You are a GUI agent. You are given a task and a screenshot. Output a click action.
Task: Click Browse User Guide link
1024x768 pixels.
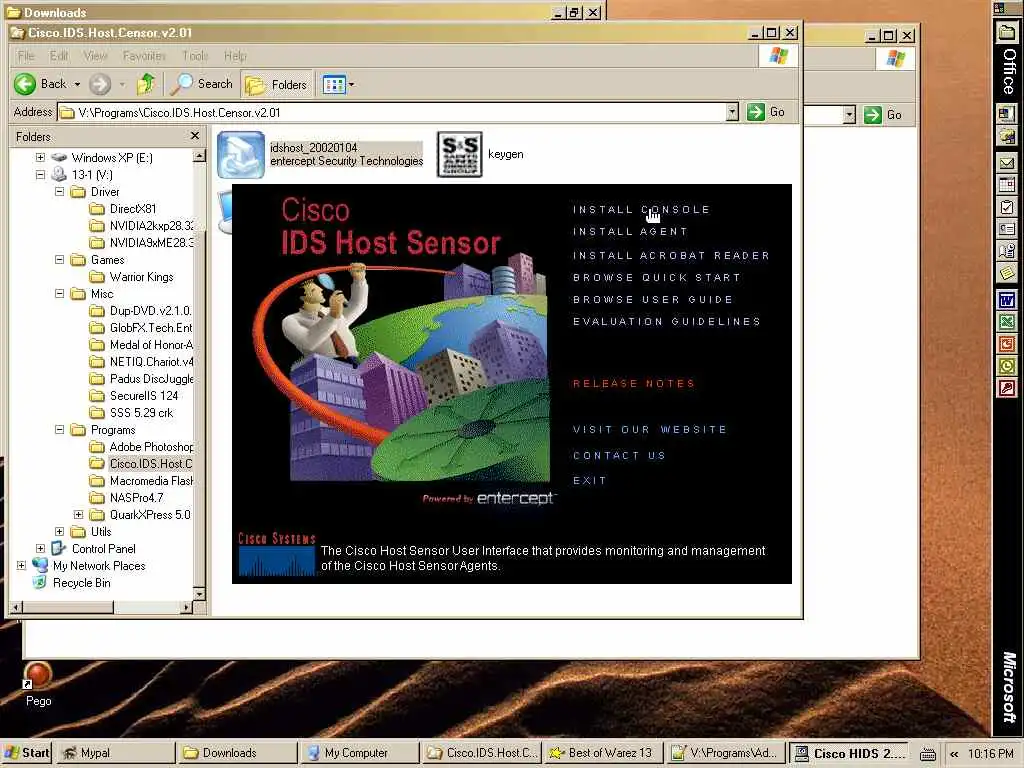653,299
